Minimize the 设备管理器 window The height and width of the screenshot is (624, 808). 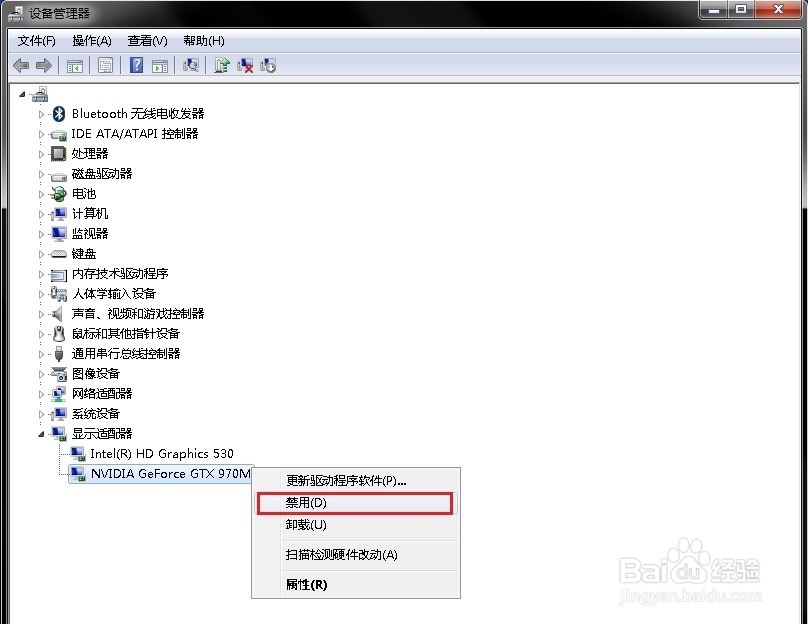click(x=714, y=9)
